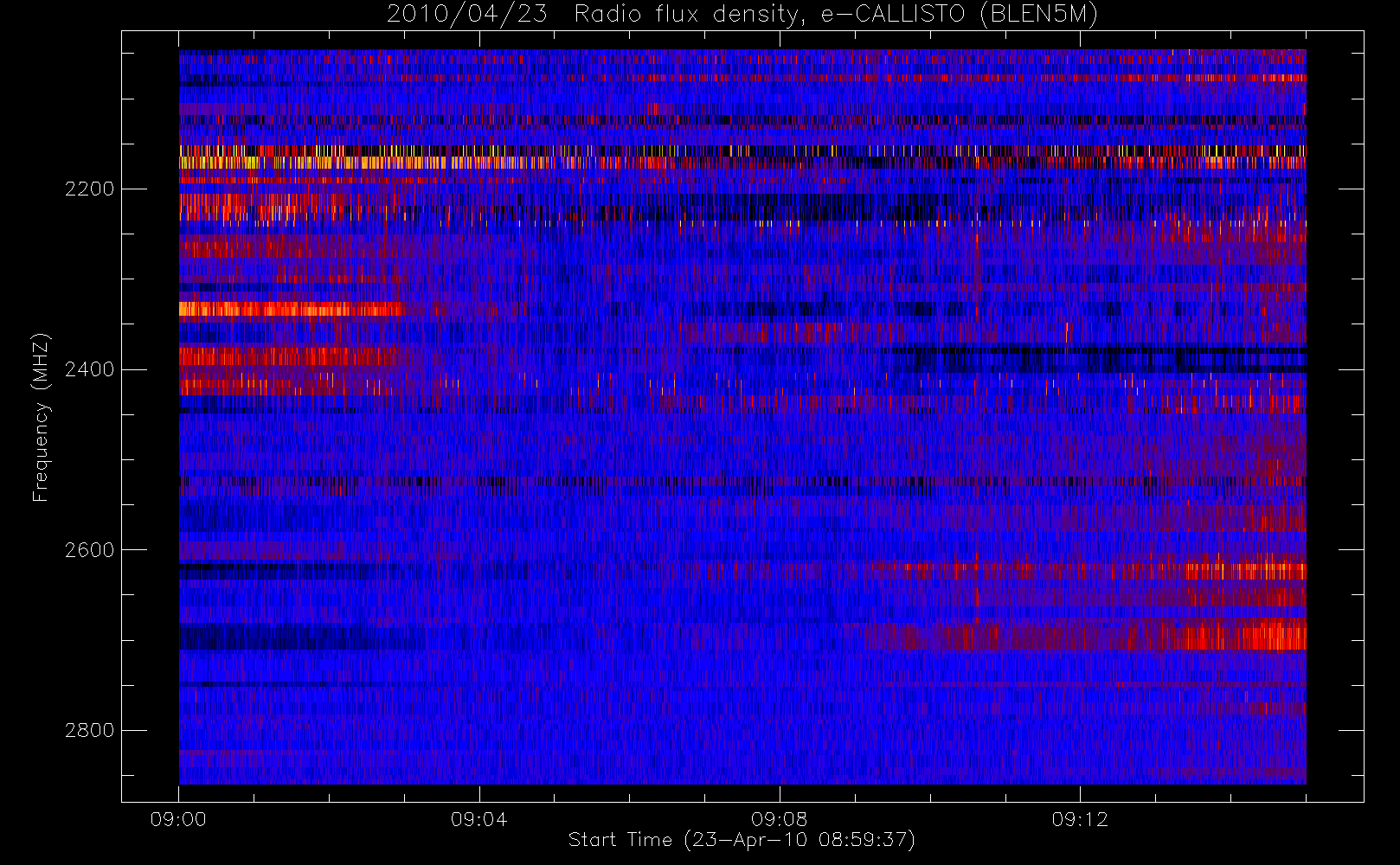Select the 2400 frequency tick label
The width and height of the screenshot is (1400, 865).
point(89,370)
